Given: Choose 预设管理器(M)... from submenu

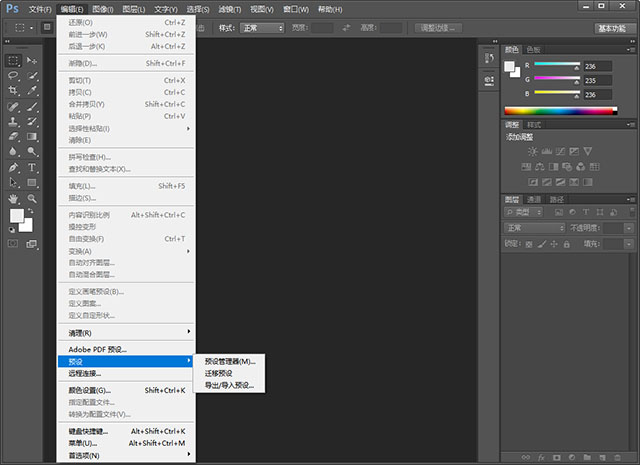Looking at the screenshot, I should coord(230,361).
